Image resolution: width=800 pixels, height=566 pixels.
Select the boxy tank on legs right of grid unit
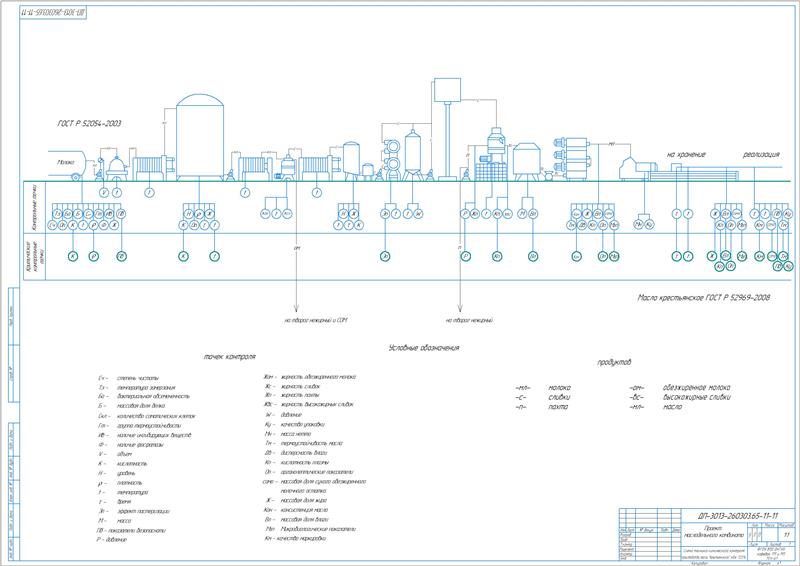point(527,162)
